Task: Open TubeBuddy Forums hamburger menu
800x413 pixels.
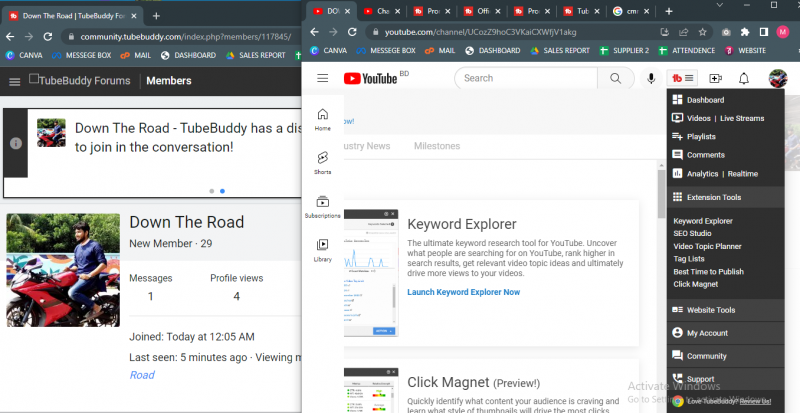Action: click(14, 81)
